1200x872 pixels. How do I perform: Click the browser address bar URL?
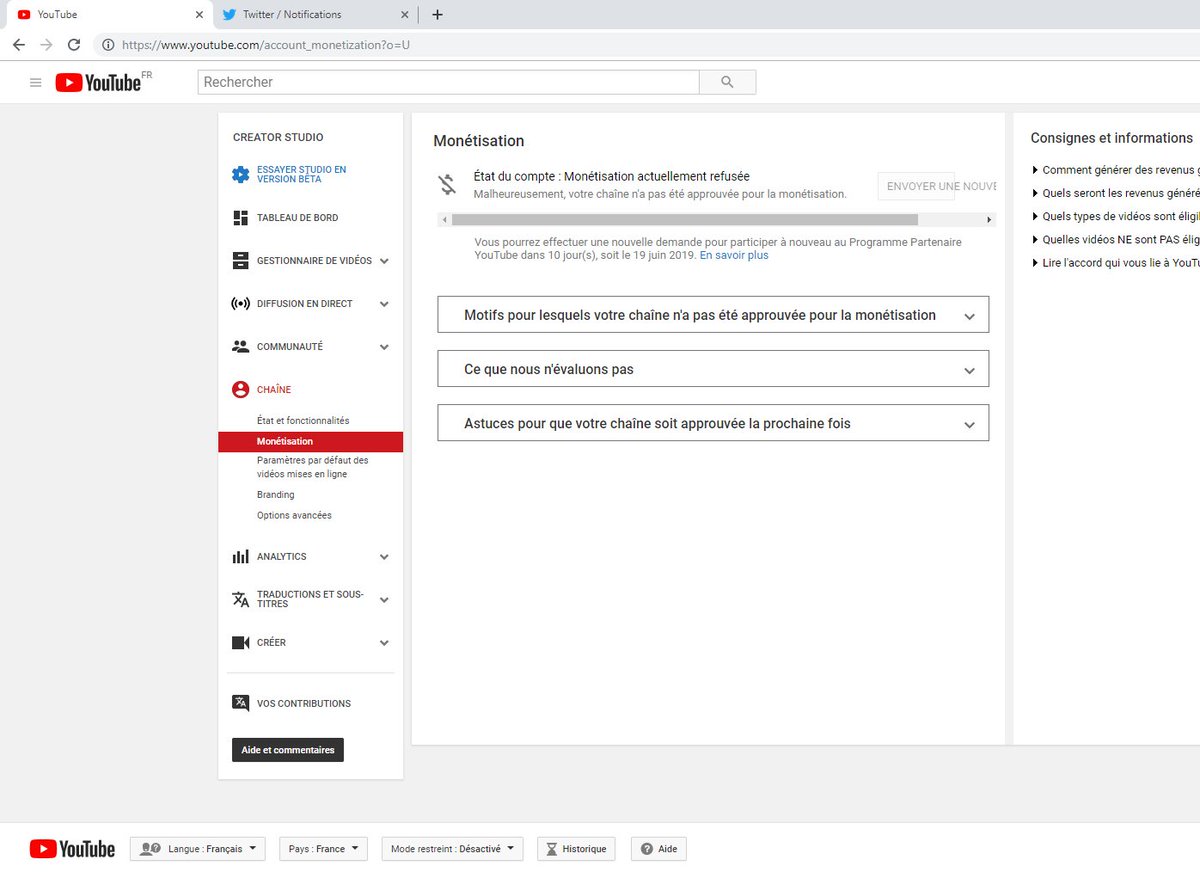coord(266,45)
